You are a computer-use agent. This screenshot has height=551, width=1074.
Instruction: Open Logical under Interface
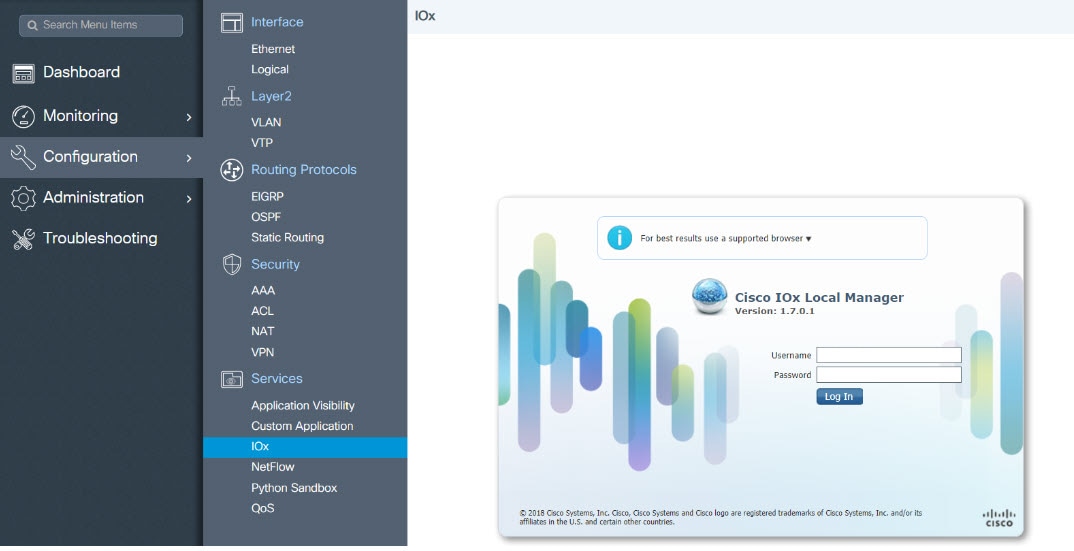point(269,70)
